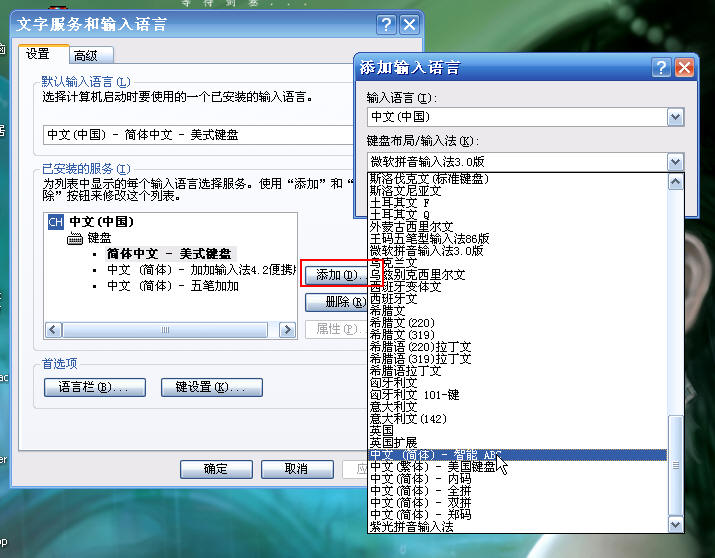715x558 pixels.
Task: Open the default input language 中文(中国) - 简体中文 combo
Action: coord(198,135)
